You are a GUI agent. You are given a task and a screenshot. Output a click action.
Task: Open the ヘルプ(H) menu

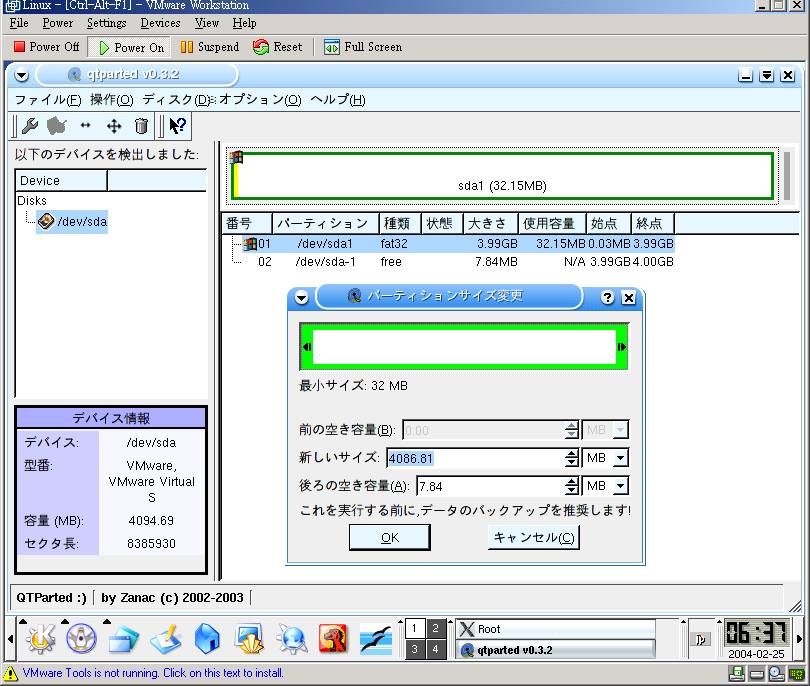338,100
